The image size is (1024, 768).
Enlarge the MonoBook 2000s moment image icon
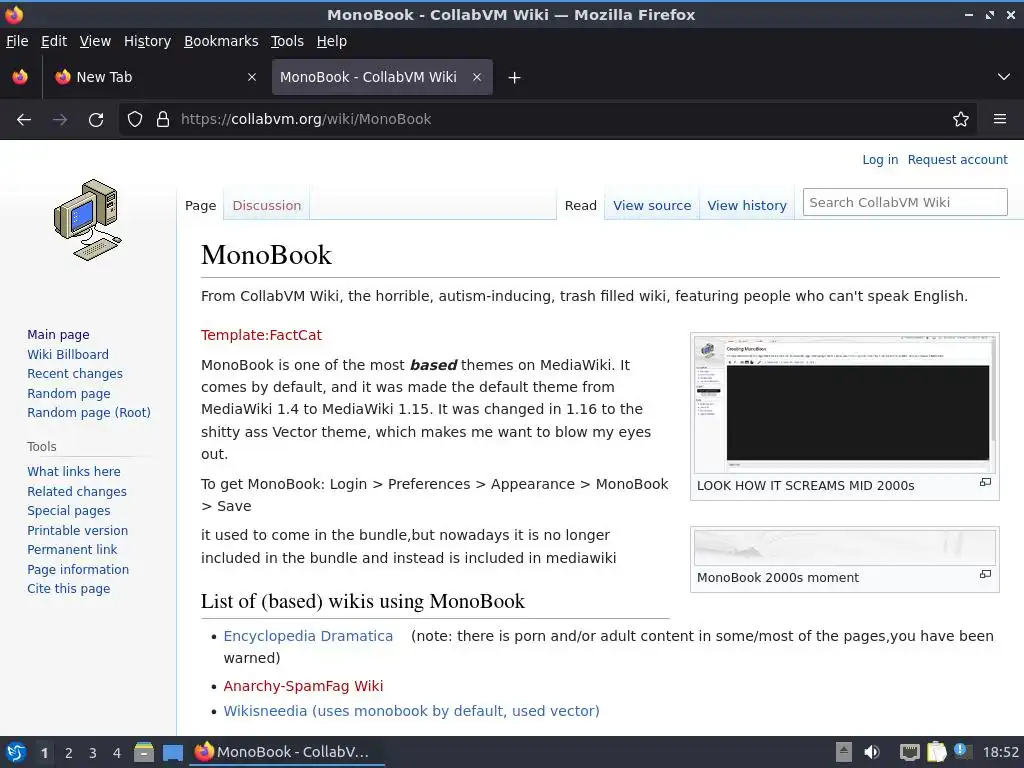coord(985,575)
